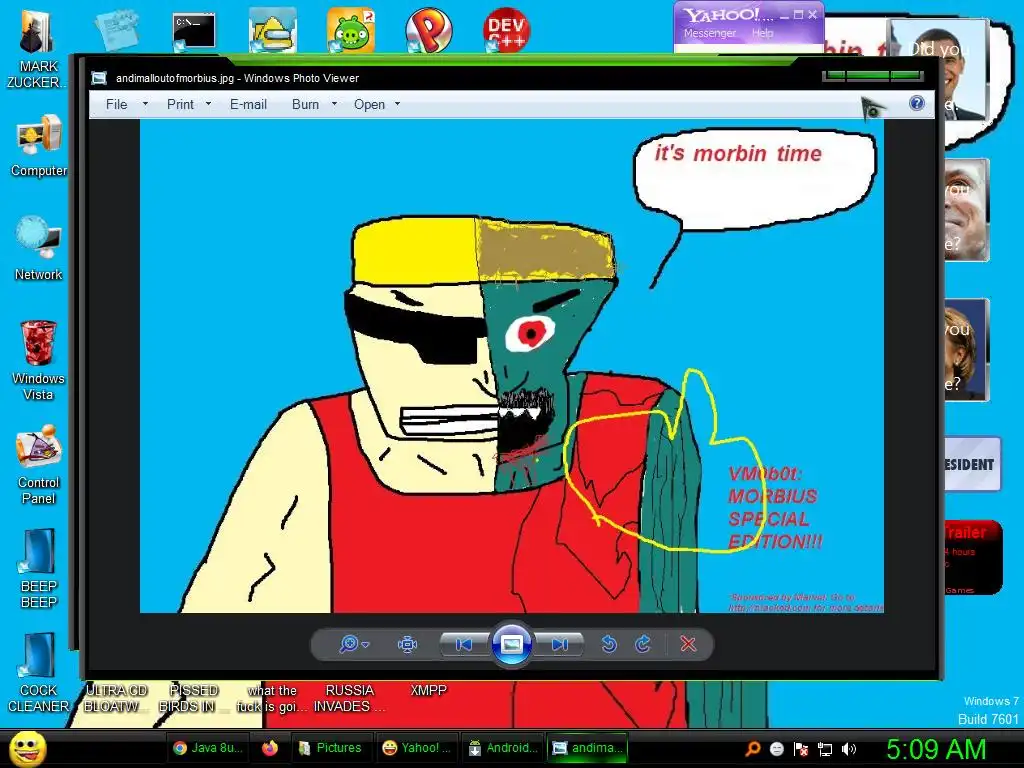The width and height of the screenshot is (1024, 768).
Task: Open the Windows Vista recycle bin icon
Action: pyautogui.click(x=39, y=360)
